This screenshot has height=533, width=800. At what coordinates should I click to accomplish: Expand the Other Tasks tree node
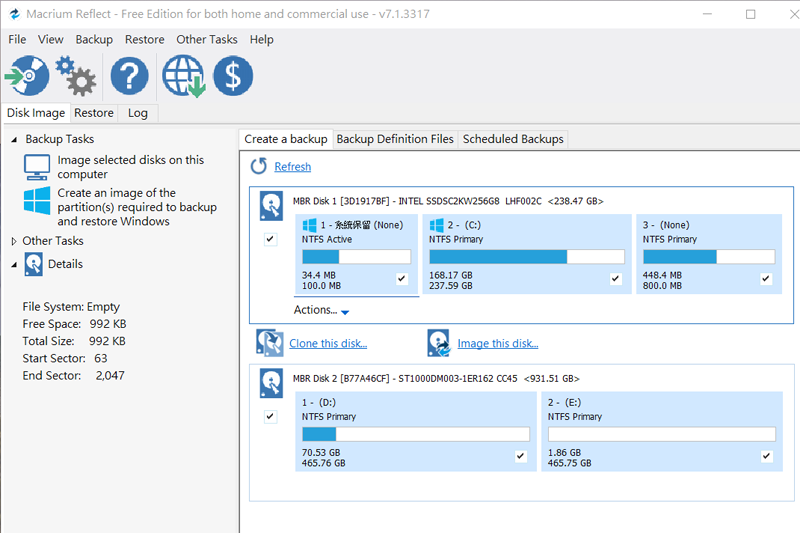(14, 241)
